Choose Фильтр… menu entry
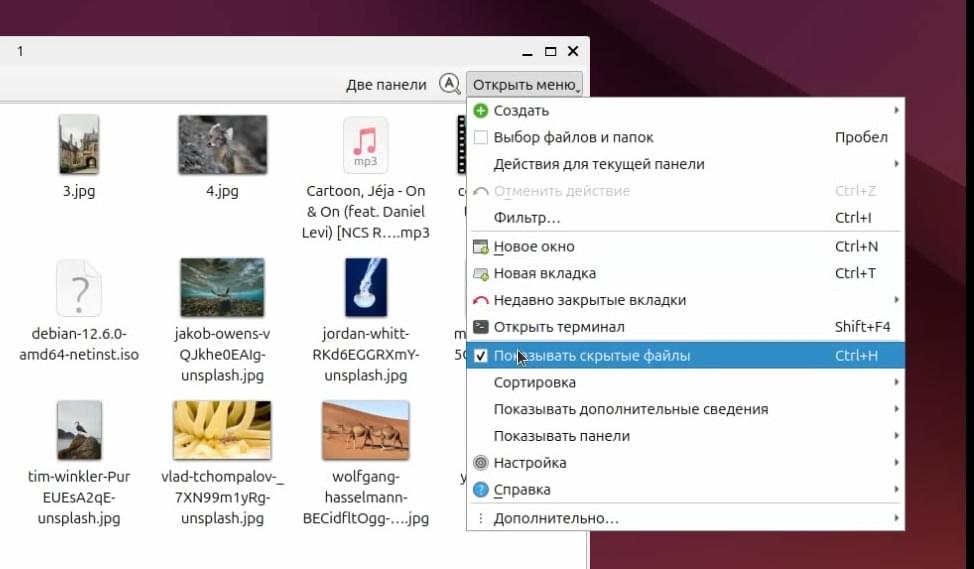The width and height of the screenshot is (974, 569). [686, 217]
